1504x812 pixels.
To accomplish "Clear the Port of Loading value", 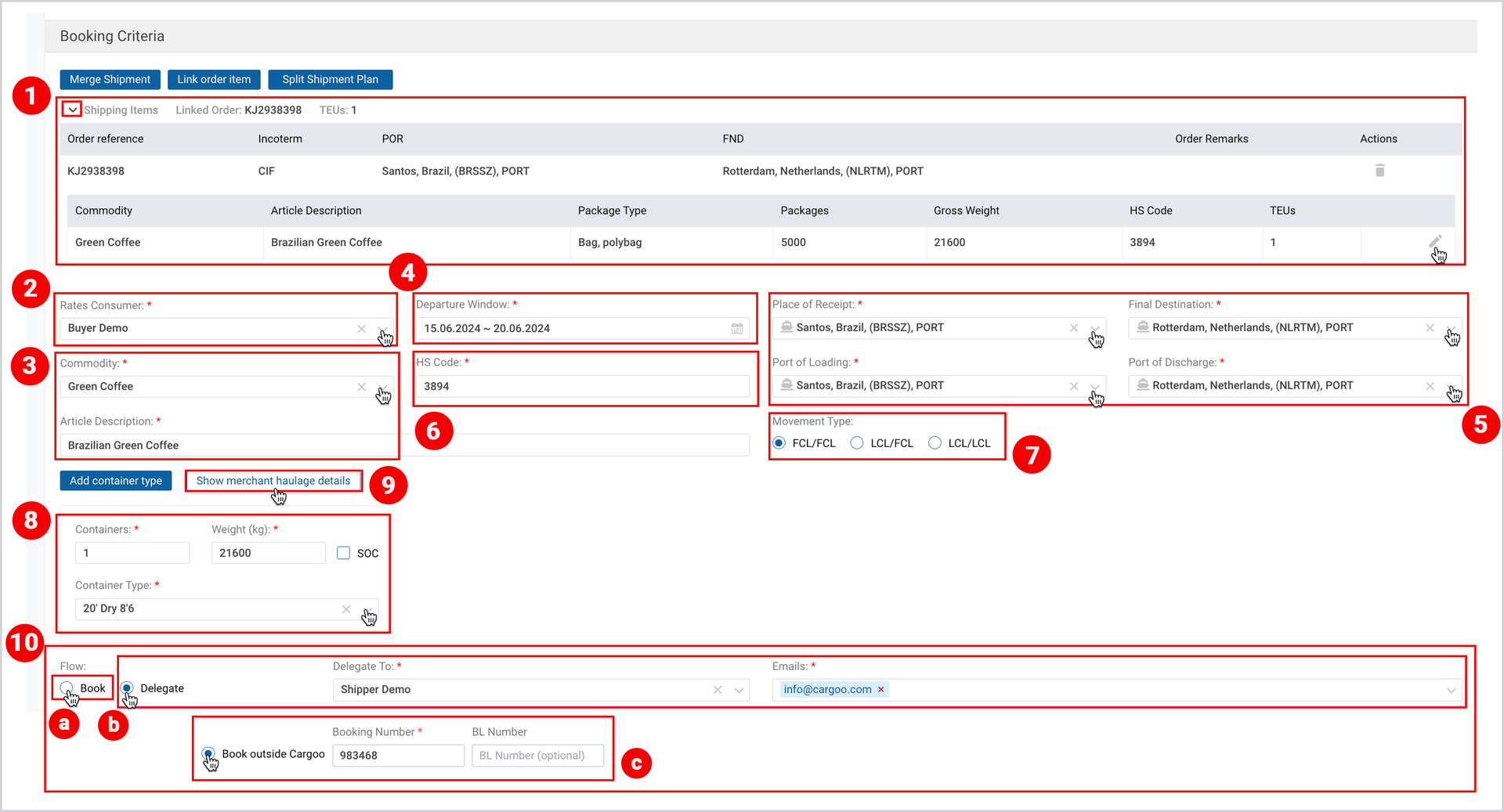I will 1074,386.
